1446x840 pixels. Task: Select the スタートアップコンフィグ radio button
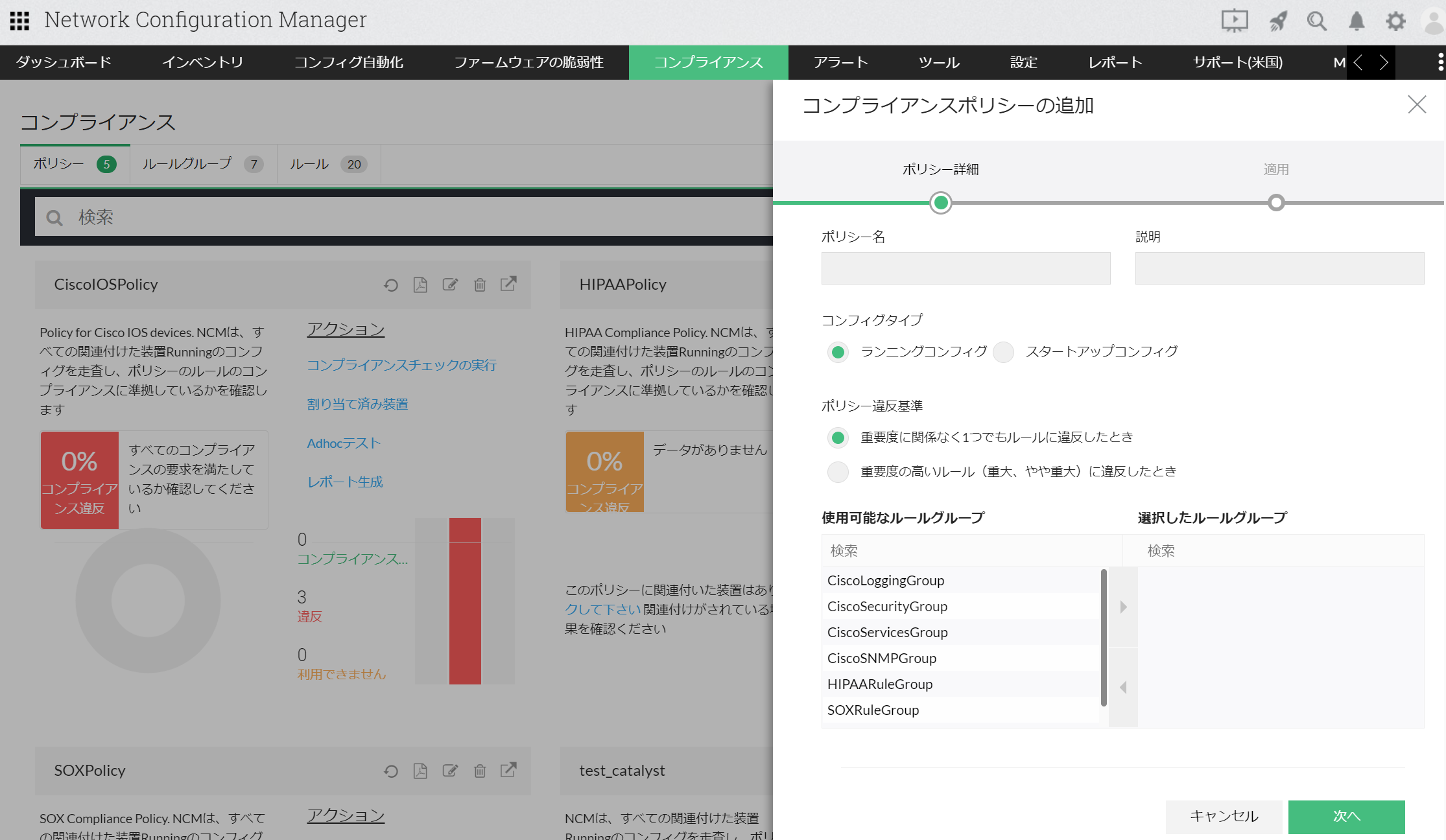pyautogui.click(x=1003, y=352)
